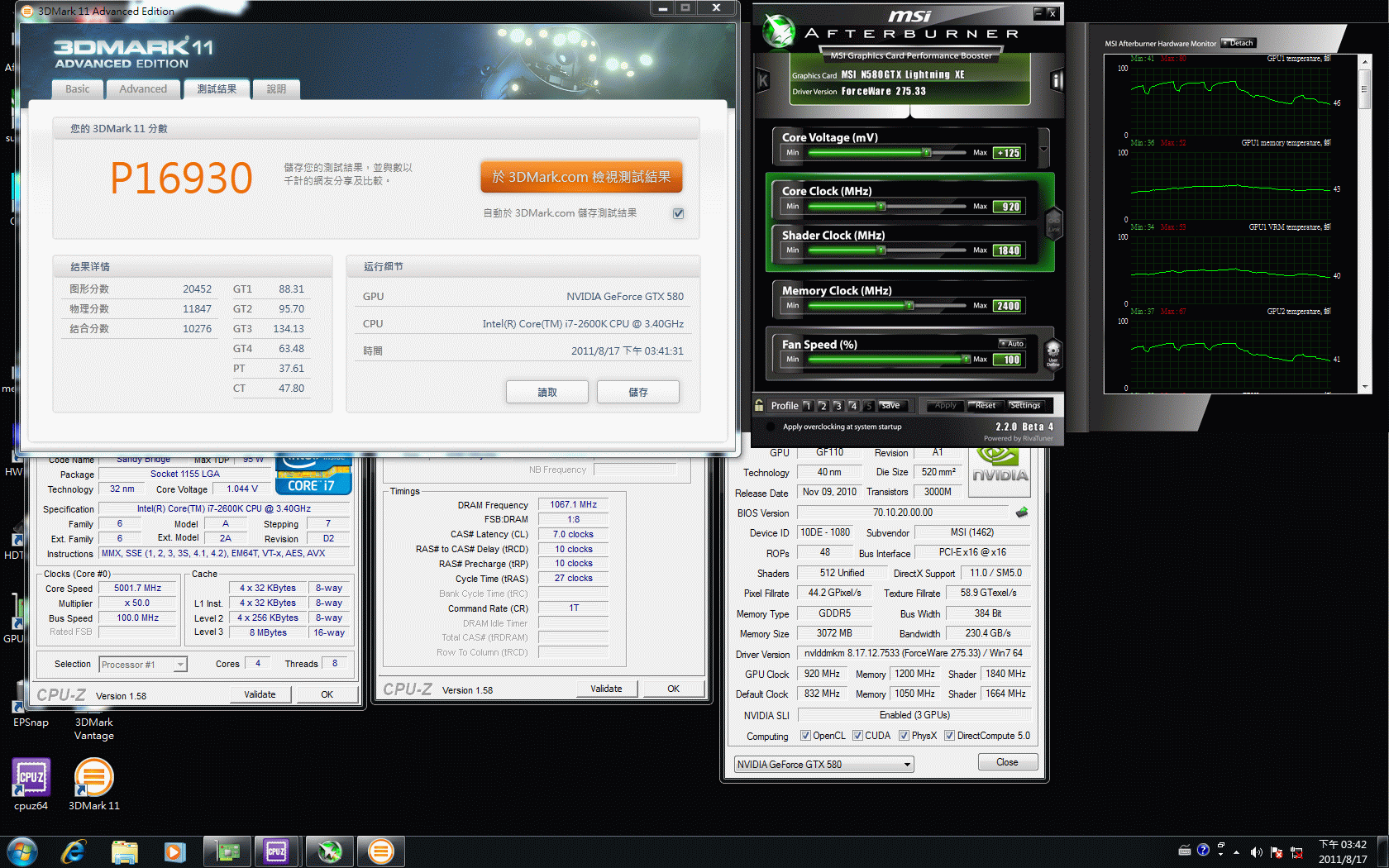This screenshot has width=1389, height=868.
Task: Open cpuz64 desktop shortcut icon
Action: (31, 777)
